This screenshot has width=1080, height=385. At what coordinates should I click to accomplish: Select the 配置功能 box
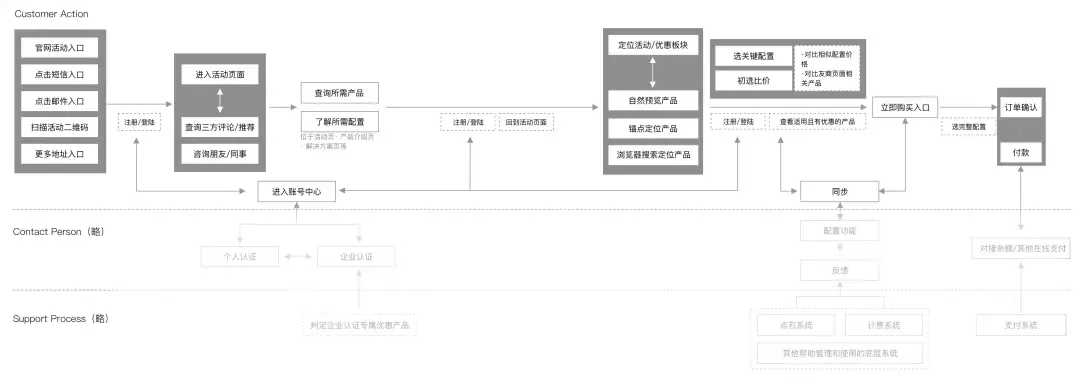pyautogui.click(x=839, y=231)
